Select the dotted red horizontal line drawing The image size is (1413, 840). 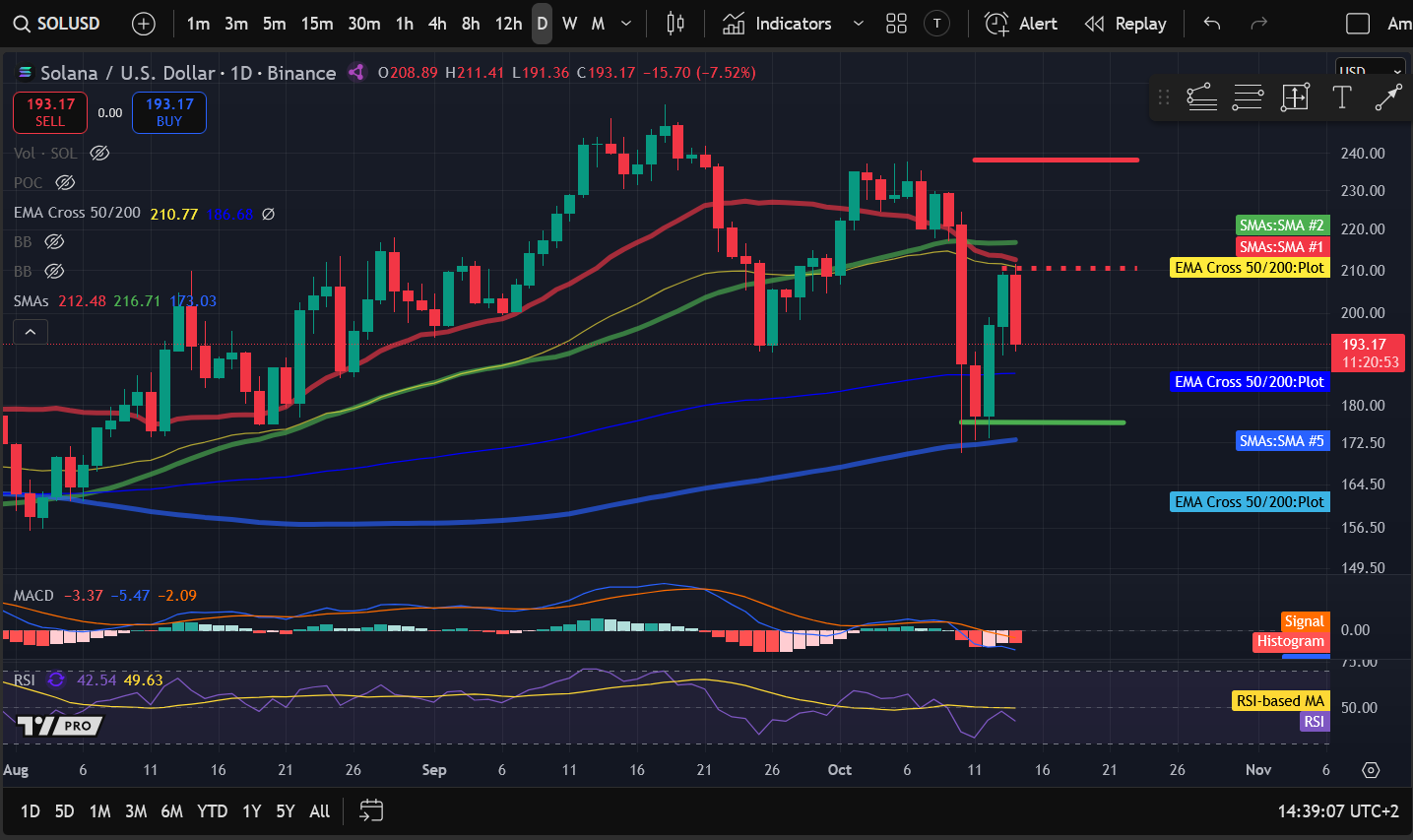pyautogui.click(x=1069, y=268)
